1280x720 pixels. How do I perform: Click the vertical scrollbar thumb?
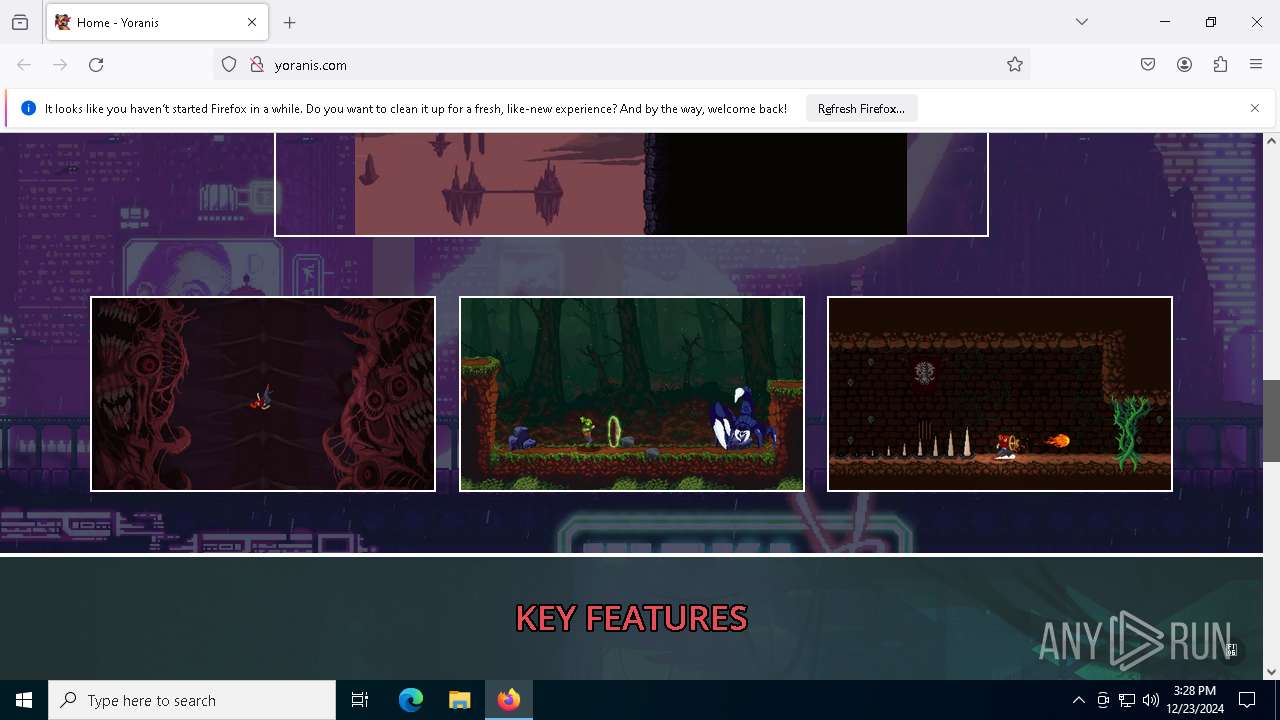(1271, 421)
